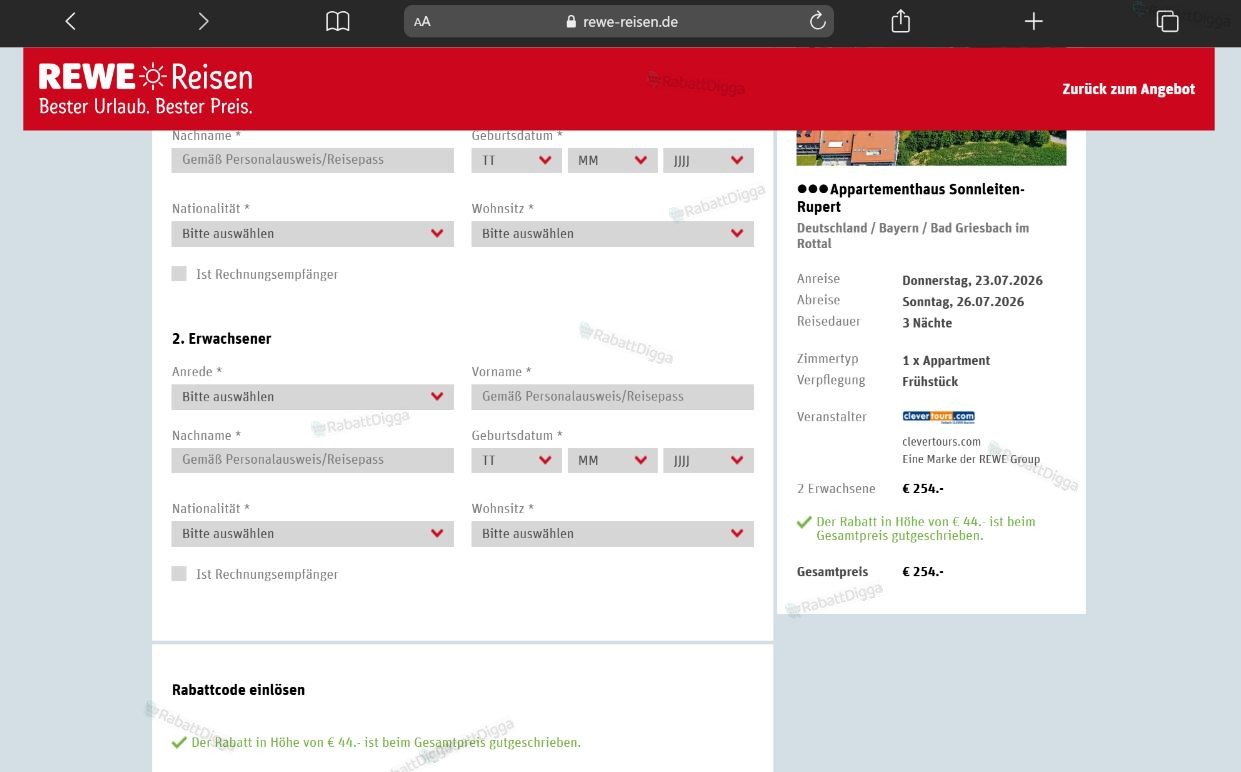Open the Safari bookmarks book icon
This screenshot has width=1241, height=772.
pyautogui.click(x=338, y=21)
